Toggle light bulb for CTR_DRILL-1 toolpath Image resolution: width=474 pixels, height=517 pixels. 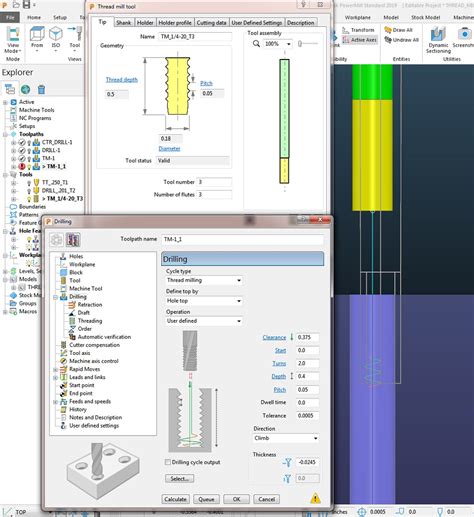(x=29, y=143)
